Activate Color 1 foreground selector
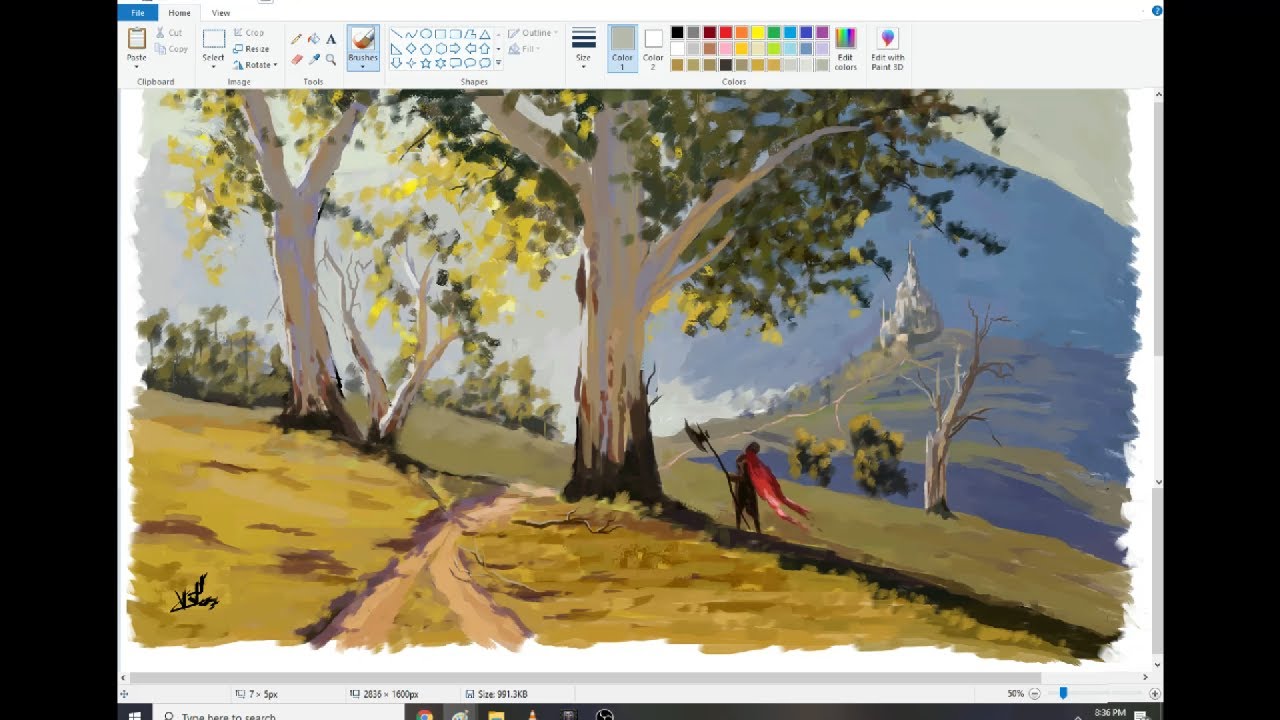Screen dimensions: 1280x720 (622, 48)
